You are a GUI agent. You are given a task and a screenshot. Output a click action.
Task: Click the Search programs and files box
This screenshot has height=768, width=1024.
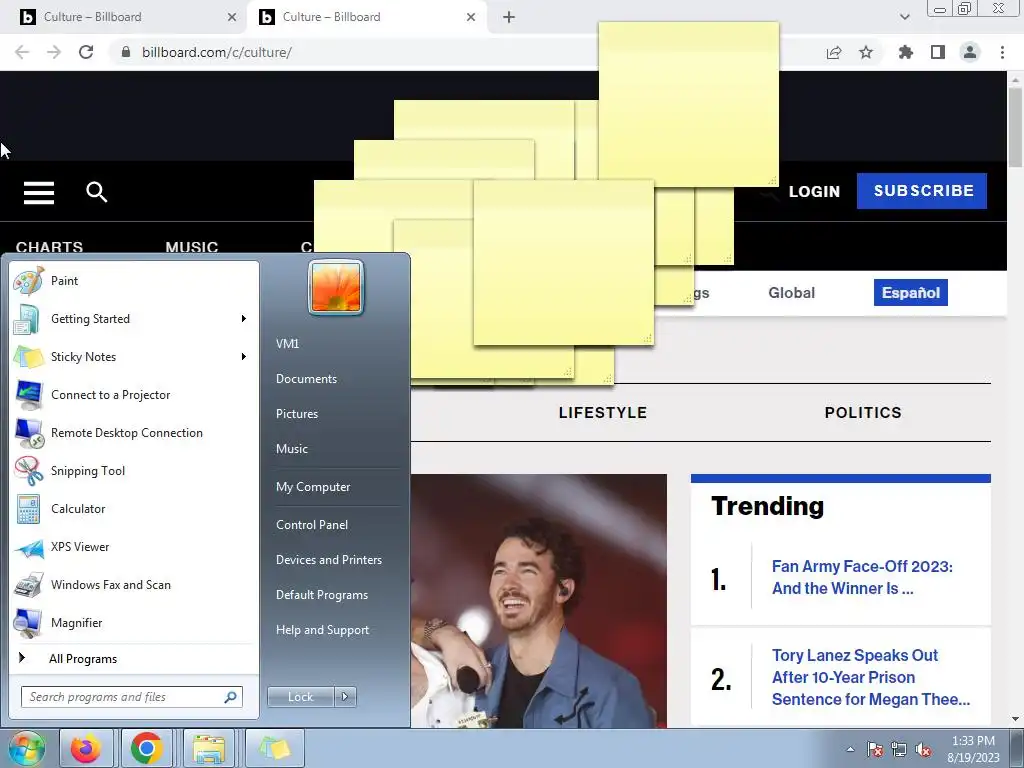(x=132, y=697)
